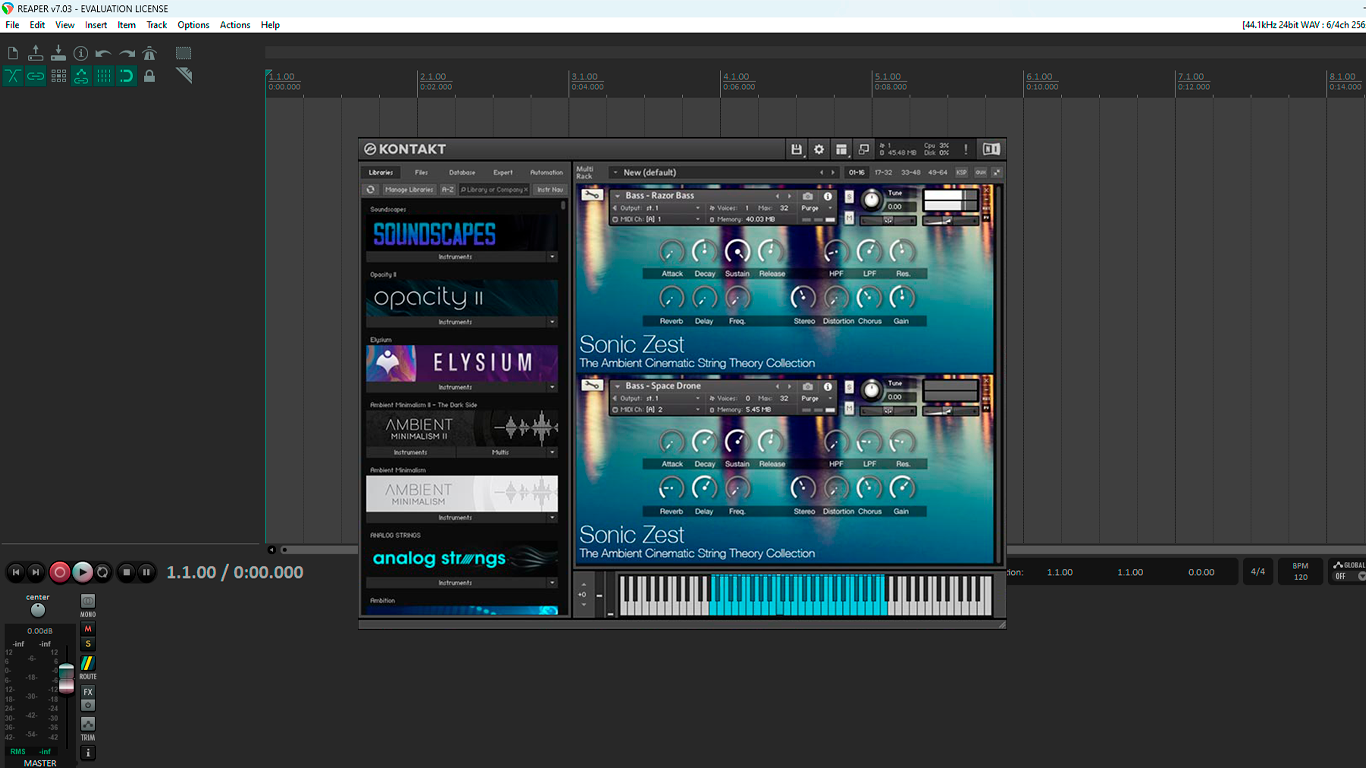Solo master track with S button
The image size is (1366, 768).
pyautogui.click(x=88, y=644)
